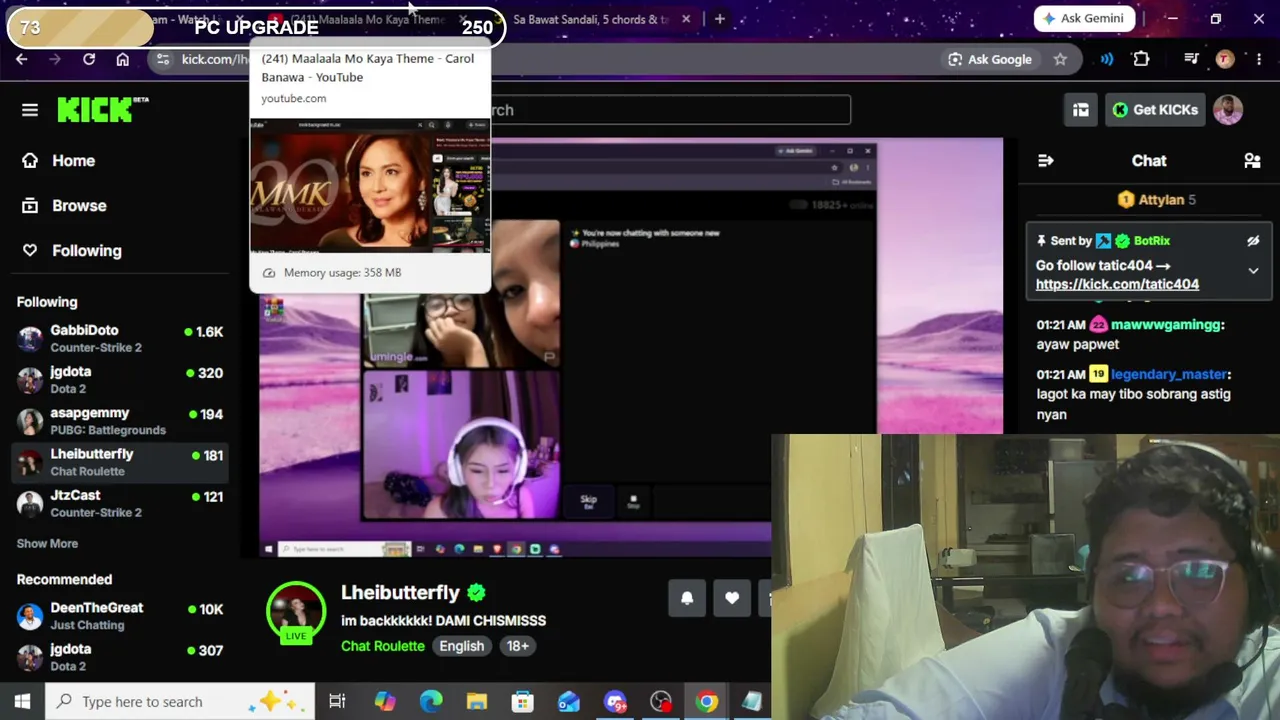This screenshot has height=720, width=1280.
Task: Open the chat users list icon
Action: (x=1252, y=161)
